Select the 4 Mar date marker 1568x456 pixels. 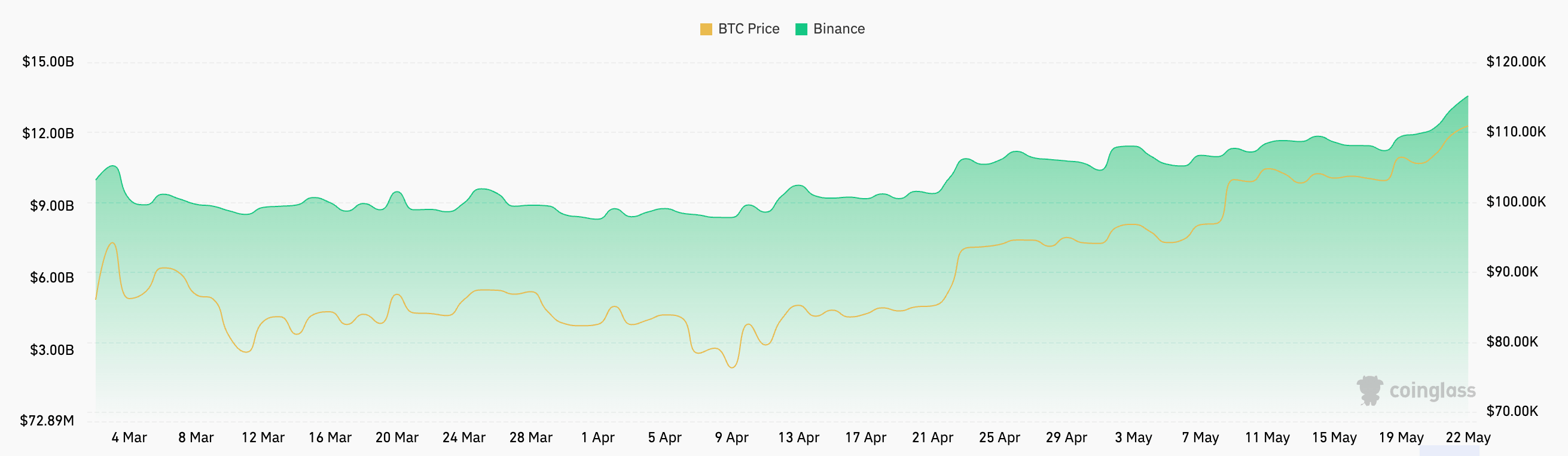129,437
